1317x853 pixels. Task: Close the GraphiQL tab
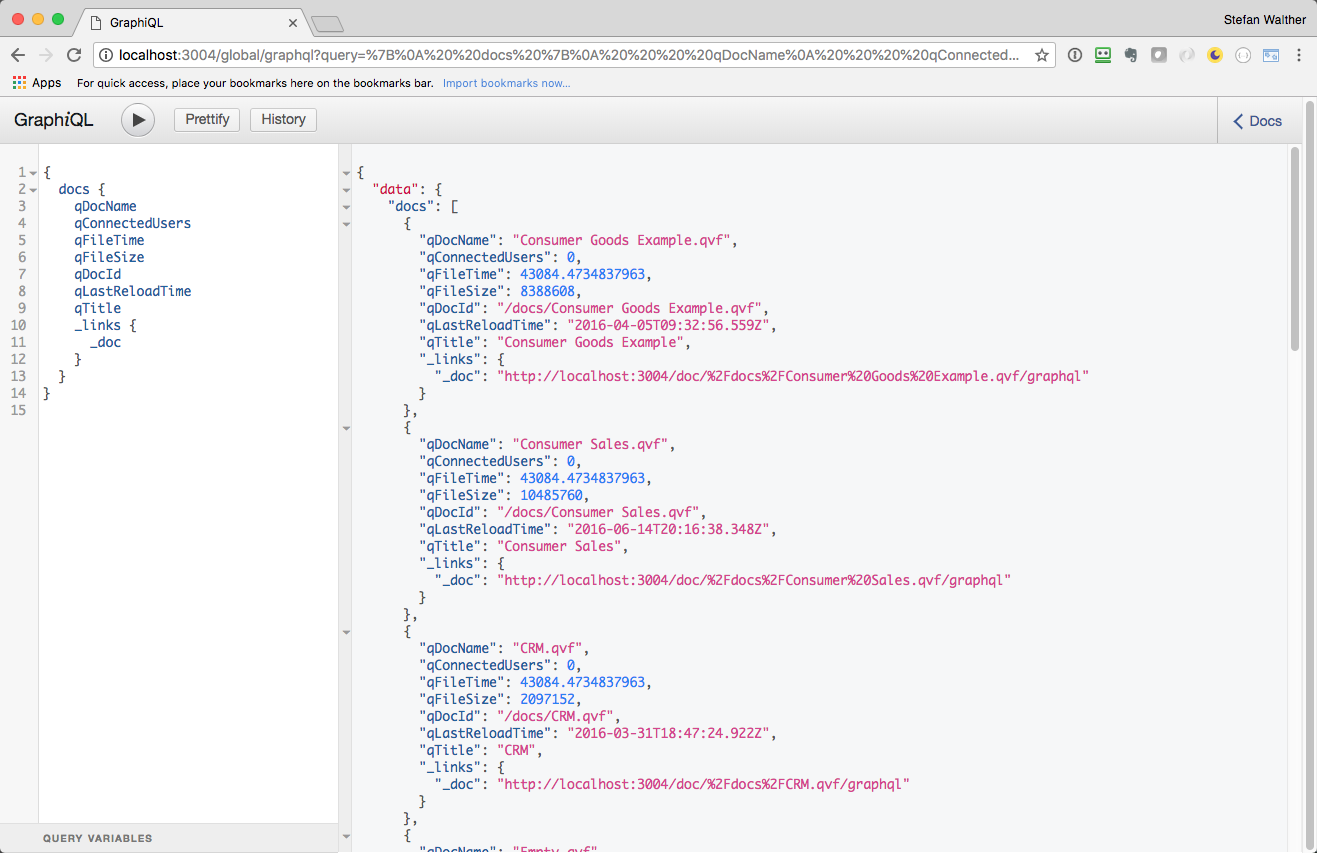pos(293,21)
